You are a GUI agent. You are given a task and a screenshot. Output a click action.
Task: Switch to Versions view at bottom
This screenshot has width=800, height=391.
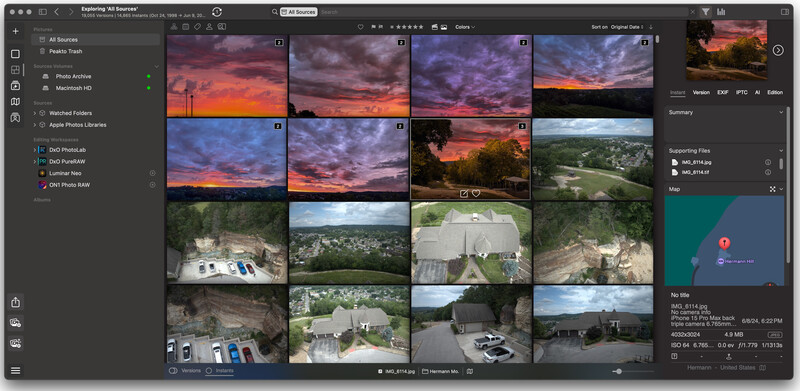pos(186,371)
